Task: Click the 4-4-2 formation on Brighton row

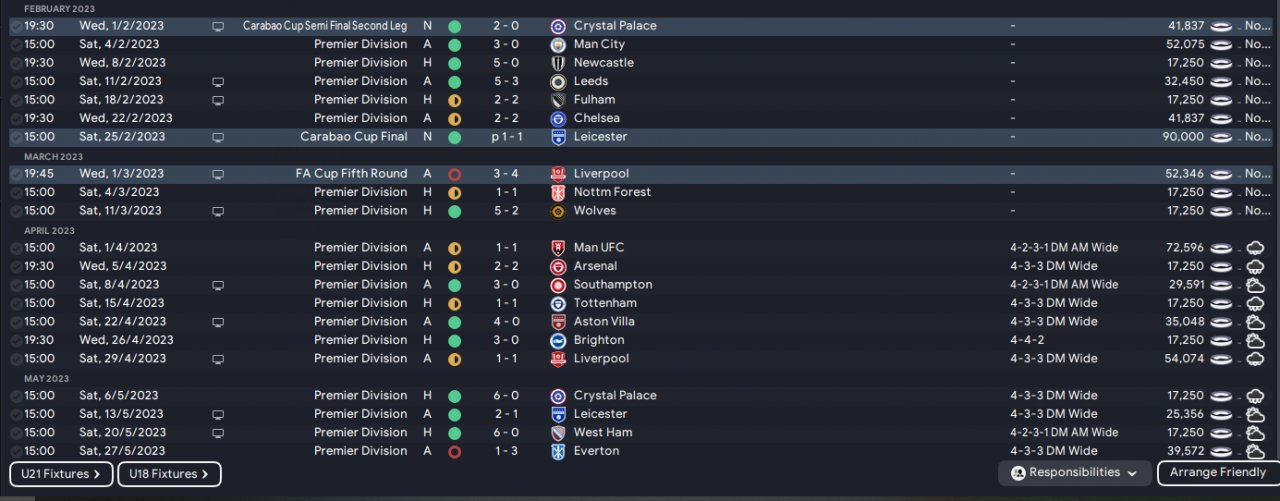Action: pos(1027,340)
